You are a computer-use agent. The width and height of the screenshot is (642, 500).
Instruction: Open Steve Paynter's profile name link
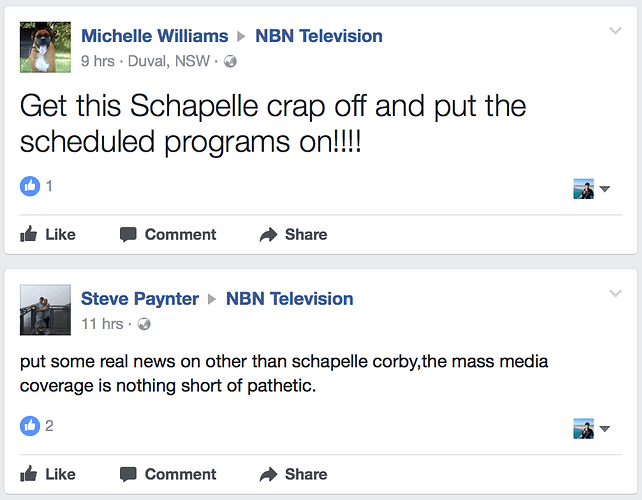point(140,298)
